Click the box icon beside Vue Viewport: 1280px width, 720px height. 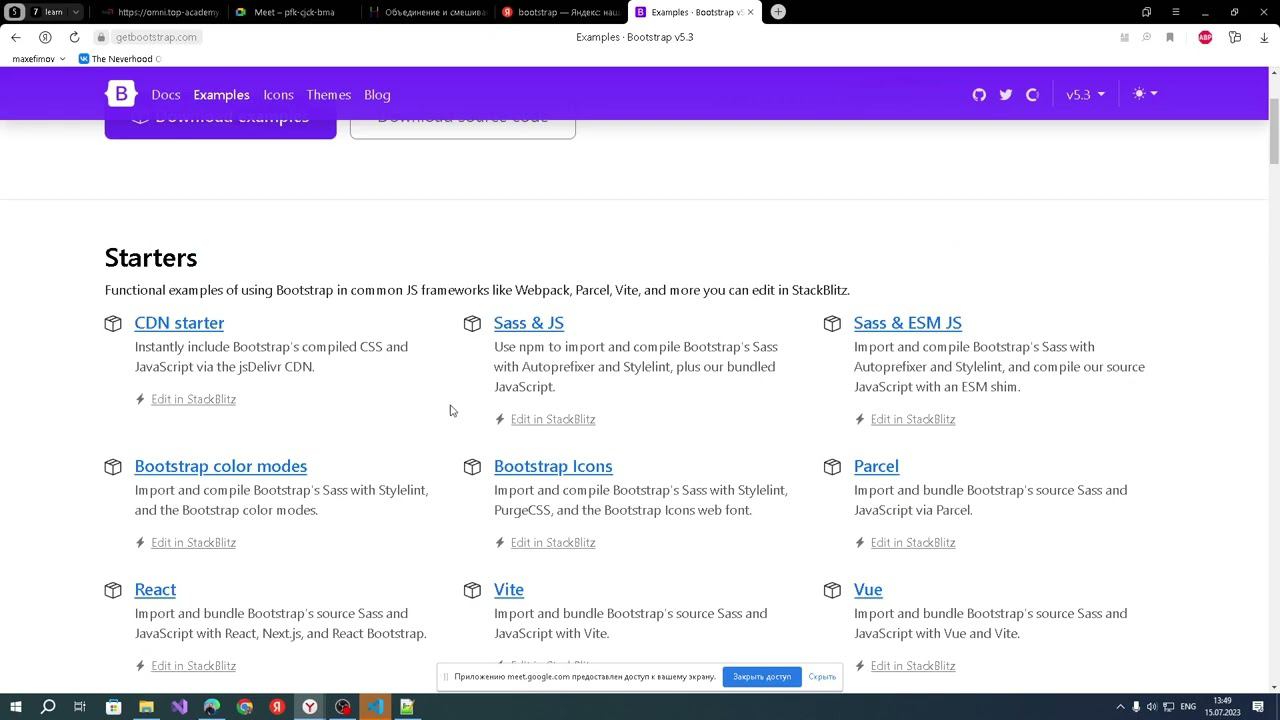(832, 590)
